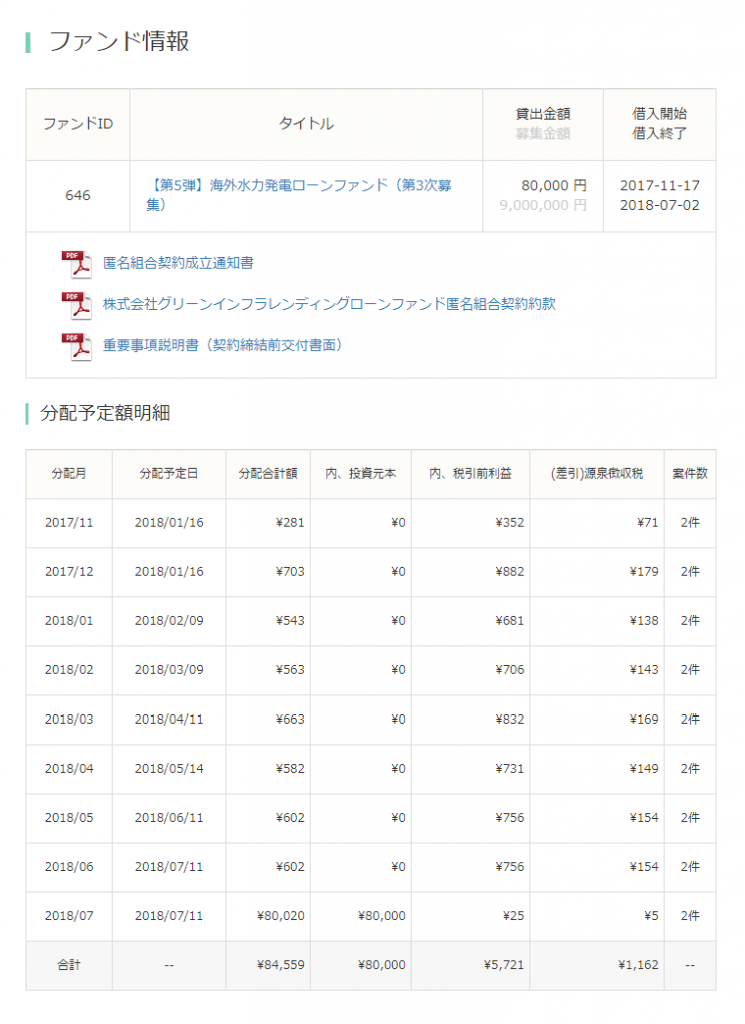
Task: Open the PDF icon for 匿名組合契約約款
Action: pyautogui.click(x=76, y=304)
